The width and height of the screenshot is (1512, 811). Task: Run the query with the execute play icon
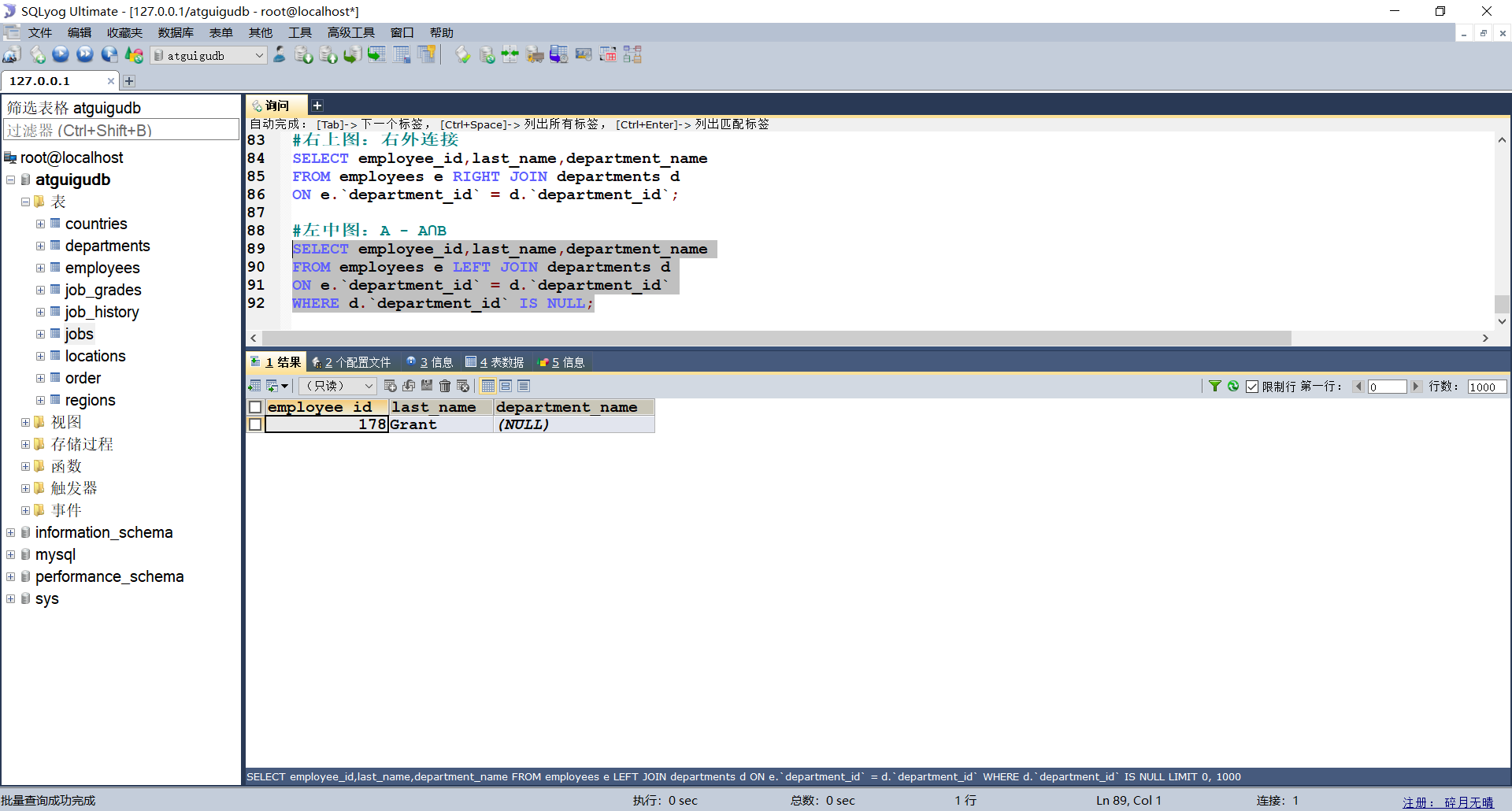click(x=61, y=55)
